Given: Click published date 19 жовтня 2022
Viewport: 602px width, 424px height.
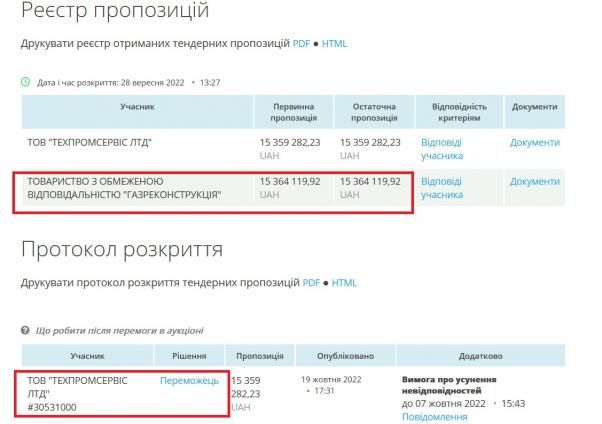Looking at the screenshot, I should (331, 380).
